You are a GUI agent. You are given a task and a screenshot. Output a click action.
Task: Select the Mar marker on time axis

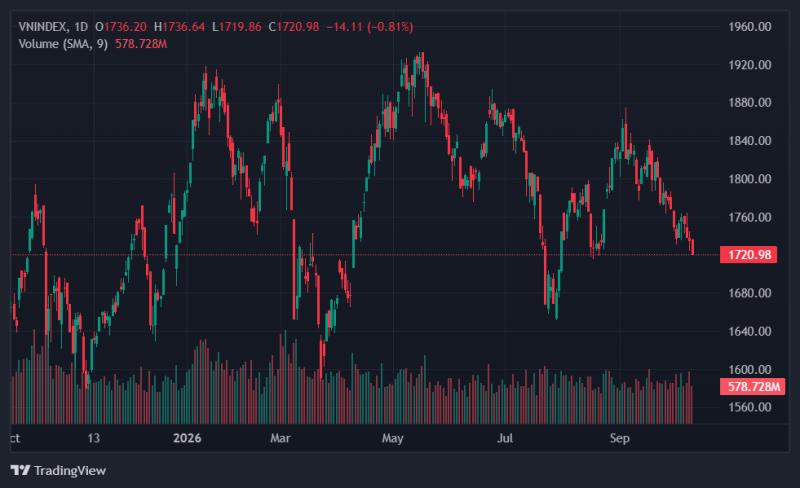pyautogui.click(x=280, y=438)
